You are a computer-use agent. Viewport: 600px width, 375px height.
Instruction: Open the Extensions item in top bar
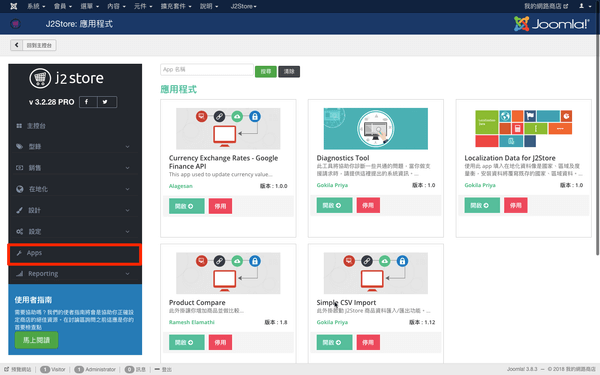(176, 6)
